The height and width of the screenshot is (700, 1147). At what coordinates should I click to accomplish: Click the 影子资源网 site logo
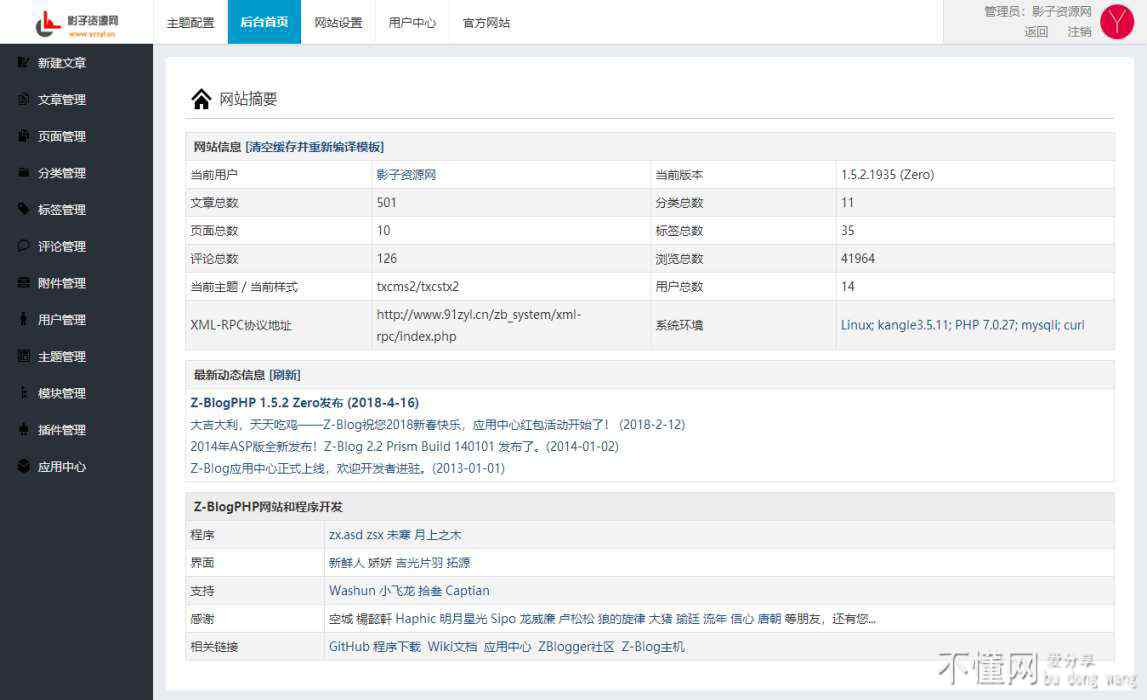tap(77, 23)
